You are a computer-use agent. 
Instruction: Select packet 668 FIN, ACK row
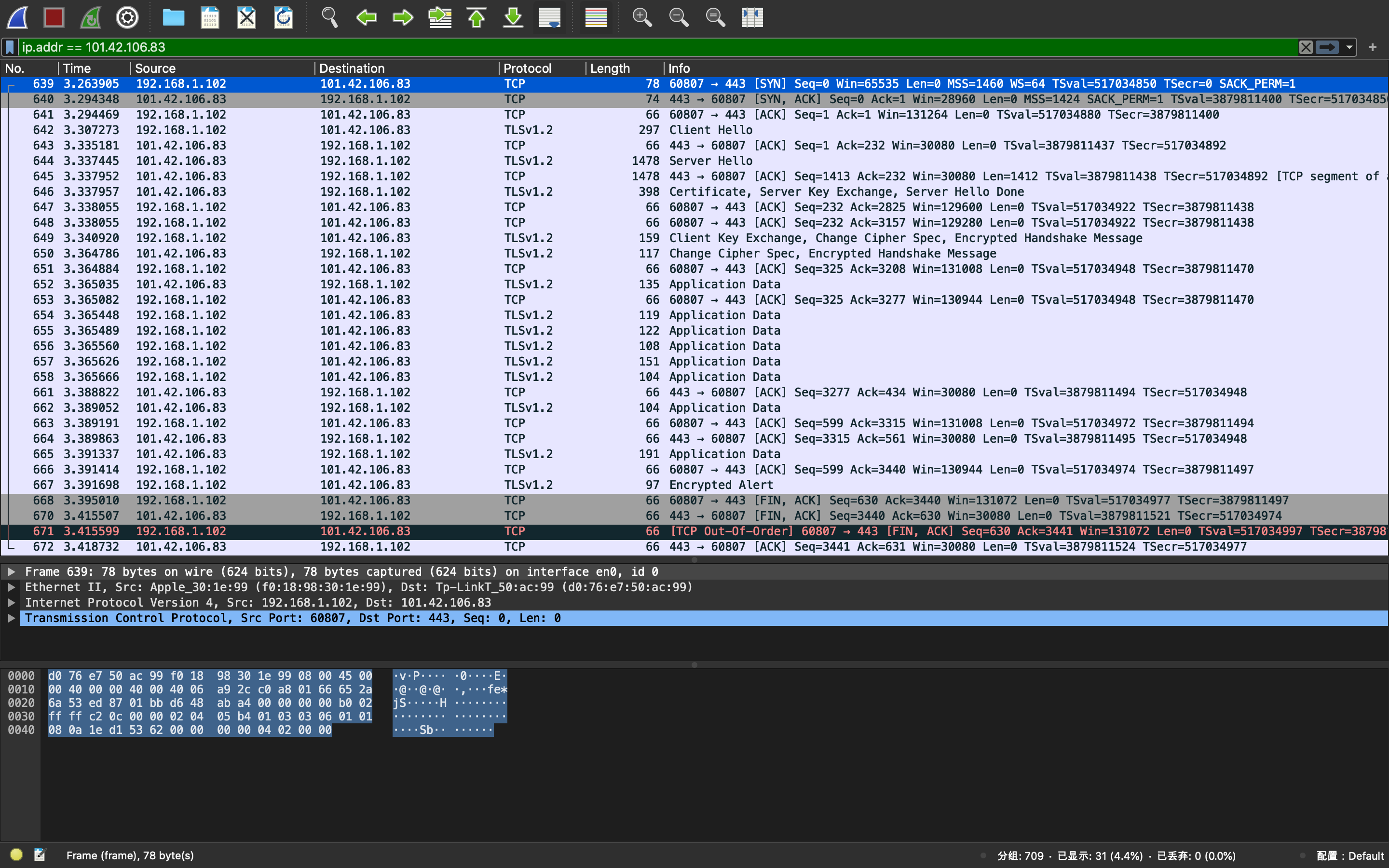pyautogui.click(x=694, y=501)
